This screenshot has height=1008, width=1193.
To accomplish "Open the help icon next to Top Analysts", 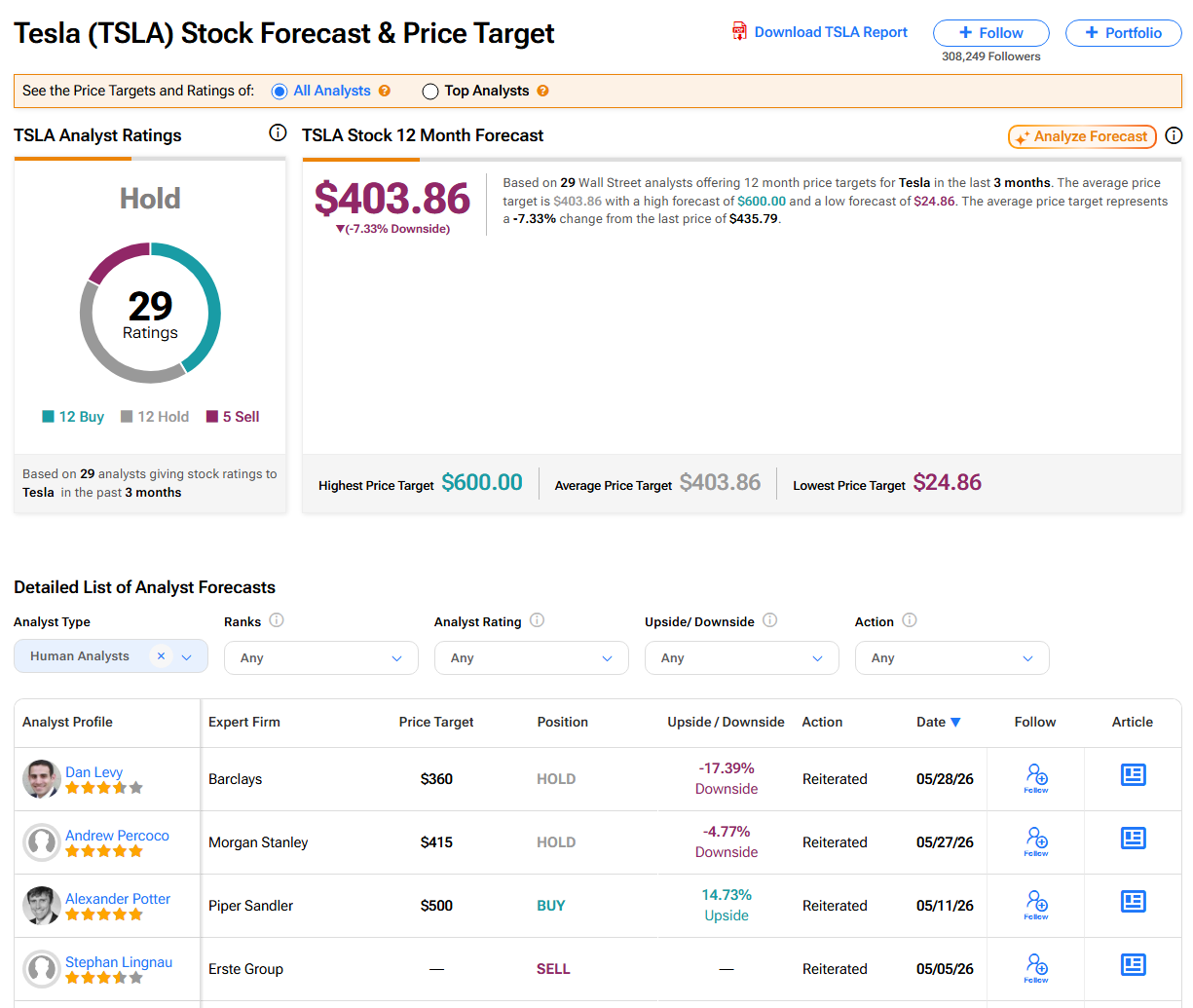I will (x=543, y=91).
